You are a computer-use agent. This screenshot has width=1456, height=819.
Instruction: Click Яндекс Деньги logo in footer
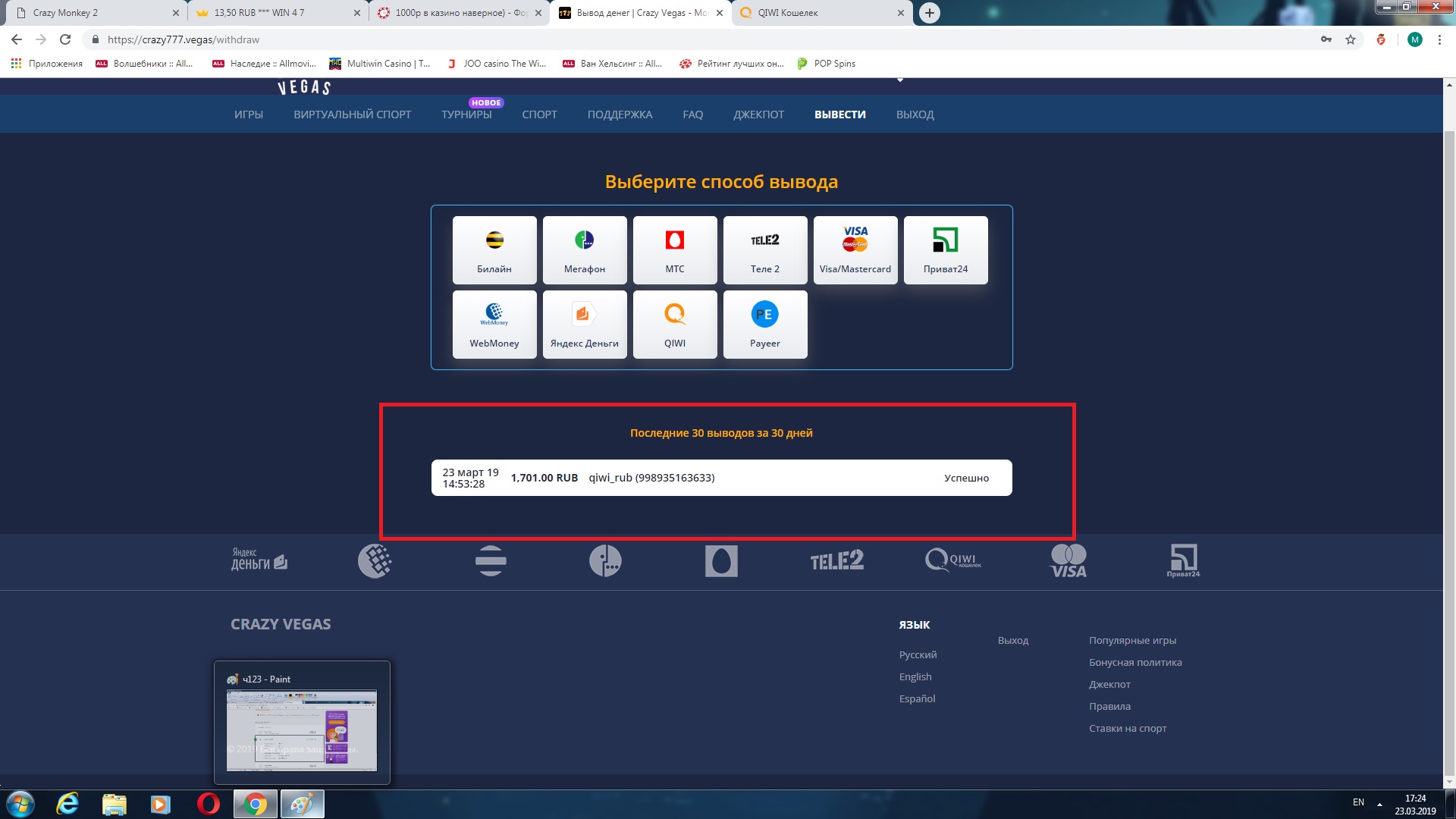[x=259, y=560]
